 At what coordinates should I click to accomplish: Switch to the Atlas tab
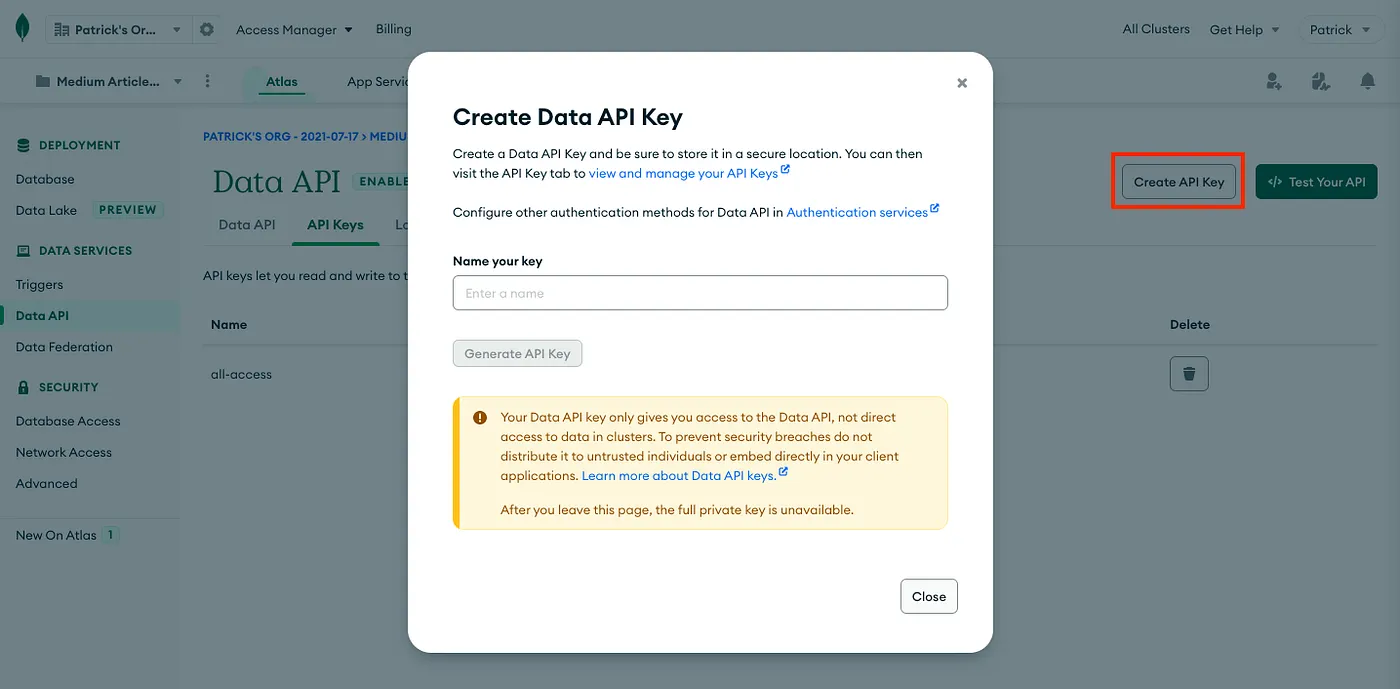coord(282,81)
